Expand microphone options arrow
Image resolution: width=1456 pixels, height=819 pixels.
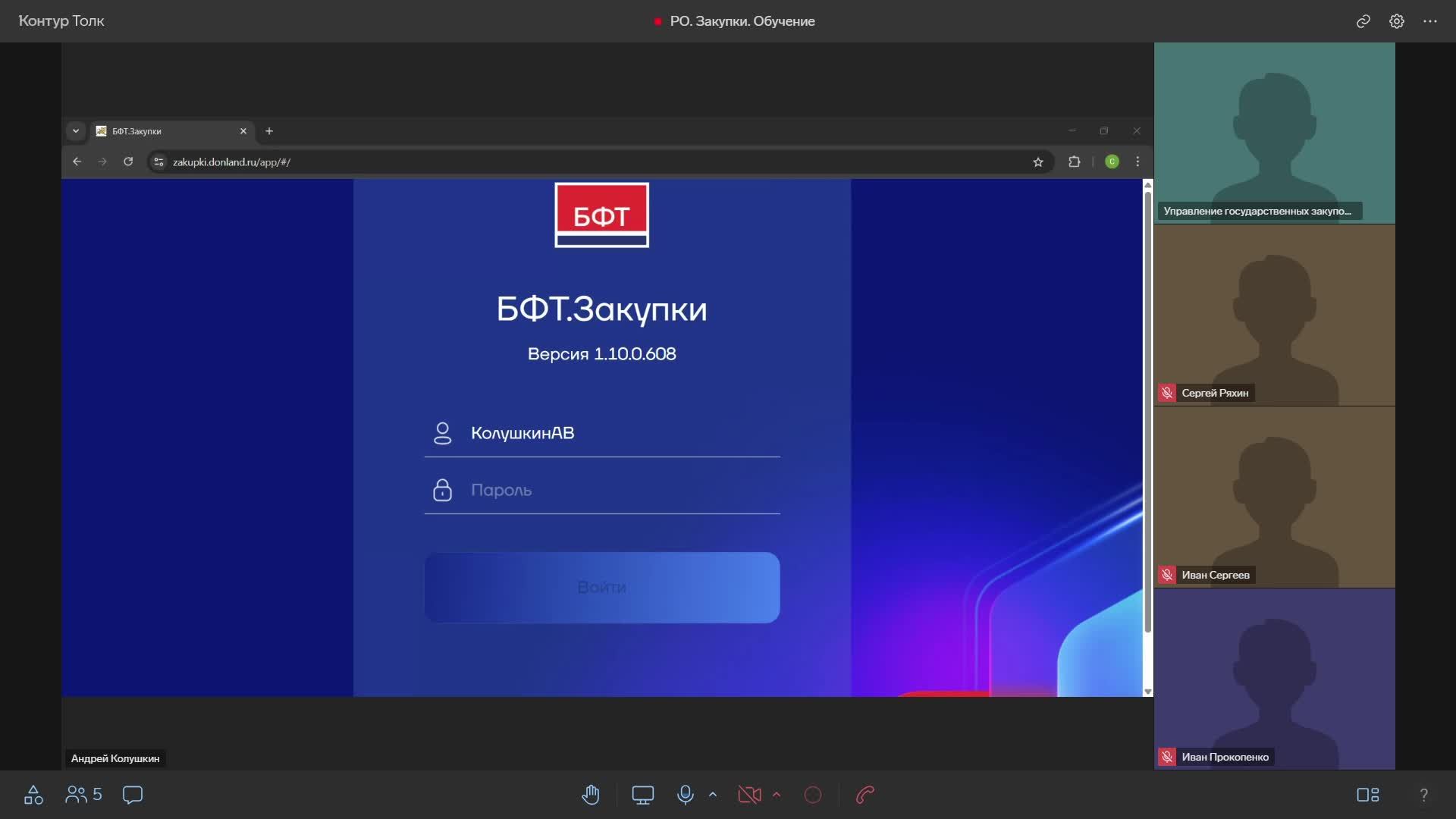point(713,795)
